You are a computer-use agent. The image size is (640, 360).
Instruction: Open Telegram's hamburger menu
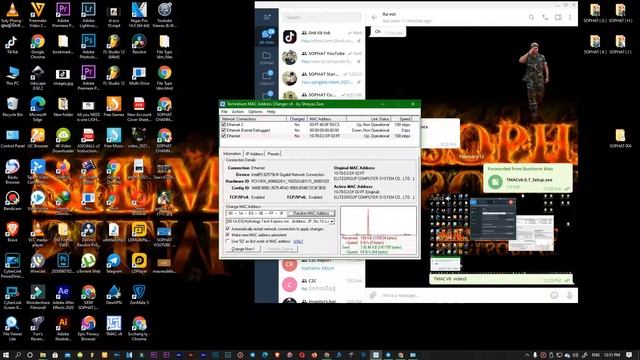click(x=267, y=17)
